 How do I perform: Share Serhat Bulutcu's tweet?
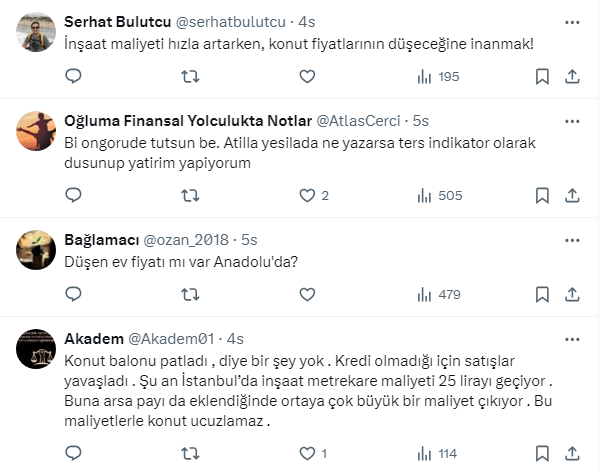pyautogui.click(x=573, y=77)
